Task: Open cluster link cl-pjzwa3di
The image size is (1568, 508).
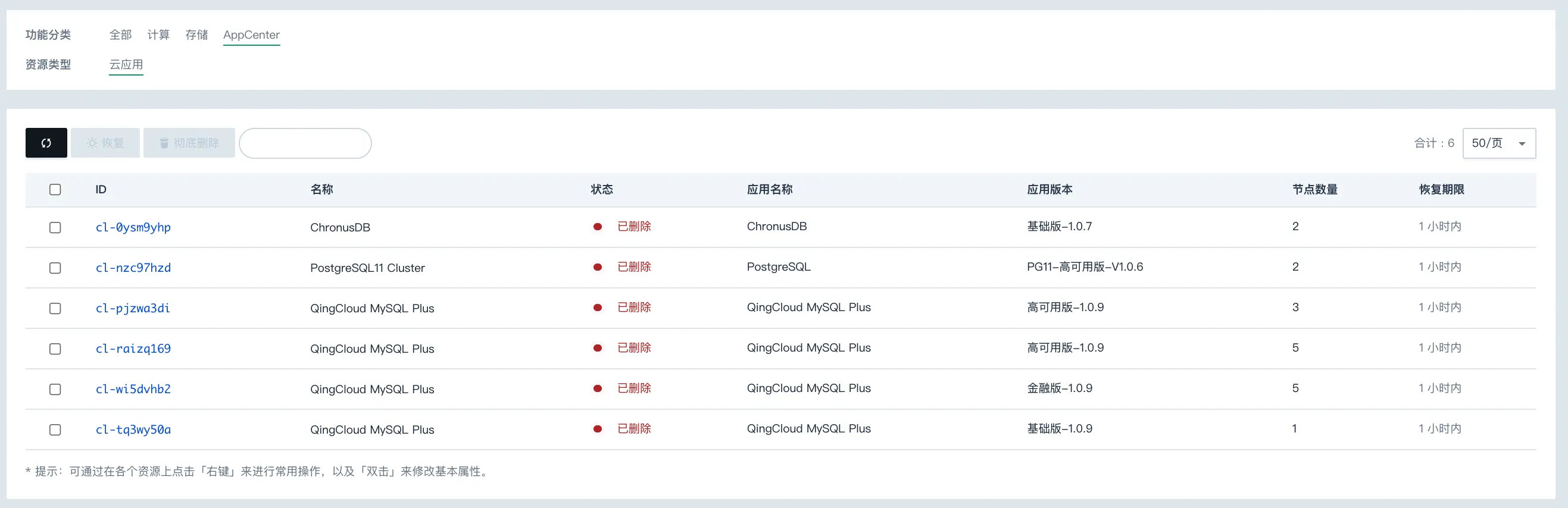Action: click(133, 308)
